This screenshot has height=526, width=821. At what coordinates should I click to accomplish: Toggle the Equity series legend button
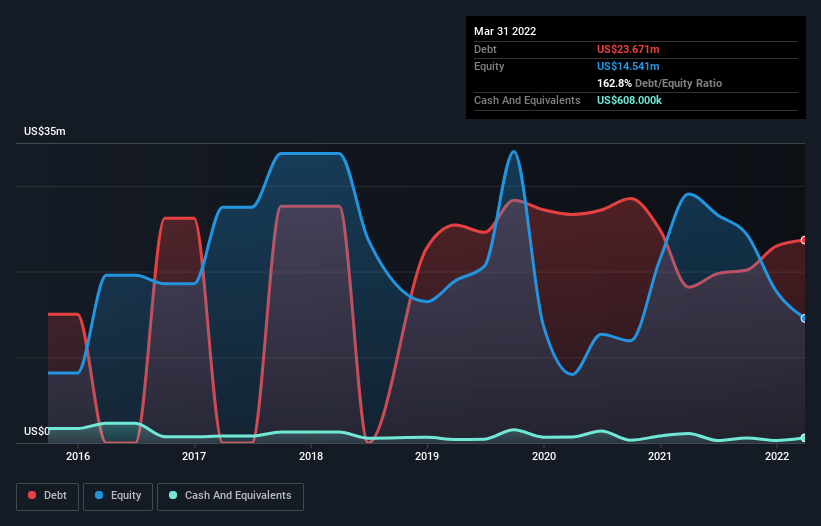(118, 496)
